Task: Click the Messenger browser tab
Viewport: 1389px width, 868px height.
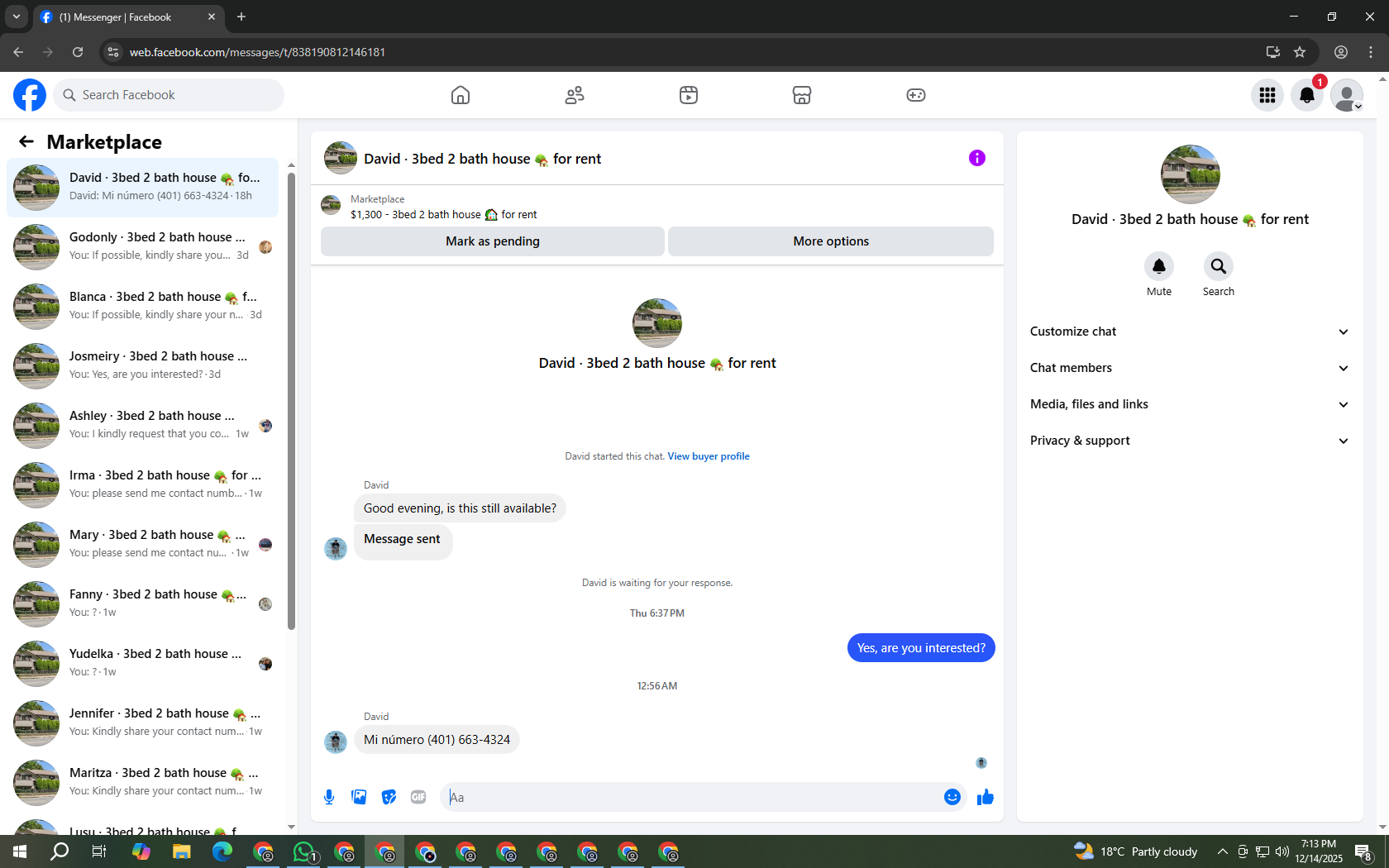Action: coord(128,17)
